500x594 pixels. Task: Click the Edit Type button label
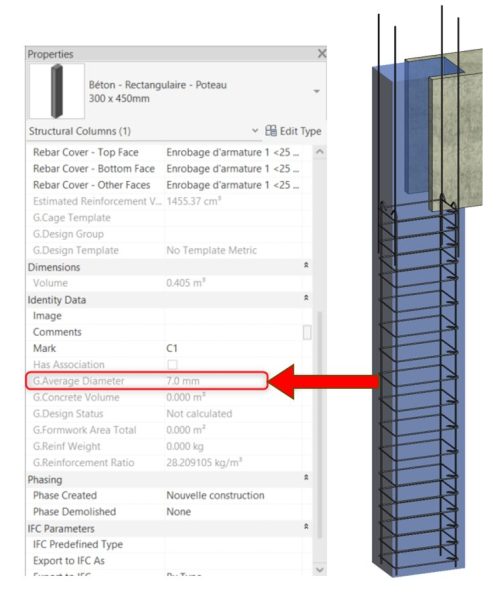tap(300, 131)
